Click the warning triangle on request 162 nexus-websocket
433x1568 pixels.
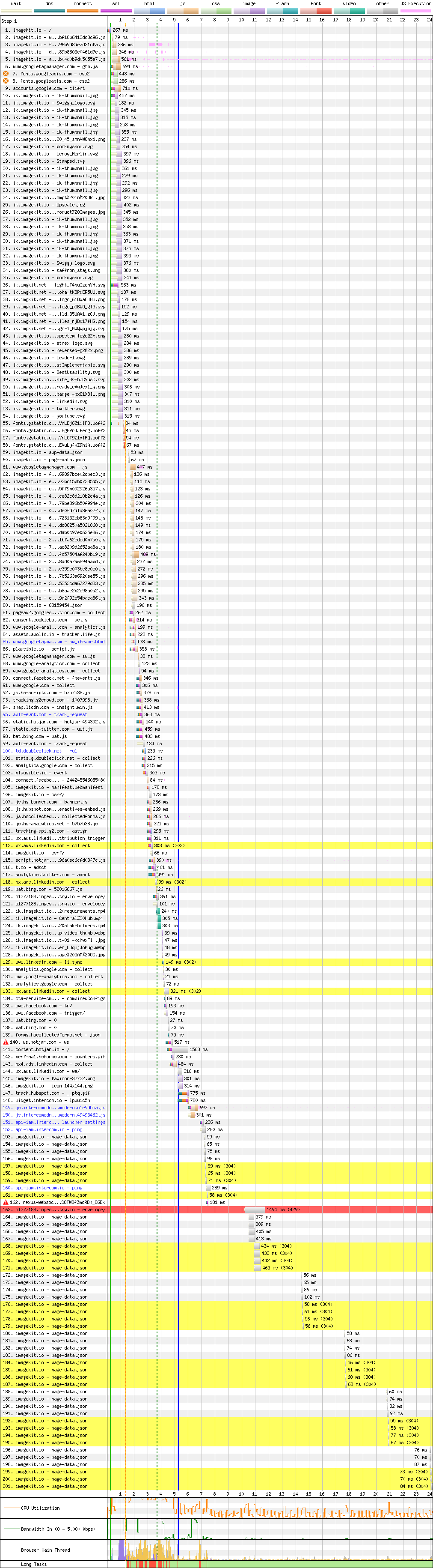point(6,1202)
